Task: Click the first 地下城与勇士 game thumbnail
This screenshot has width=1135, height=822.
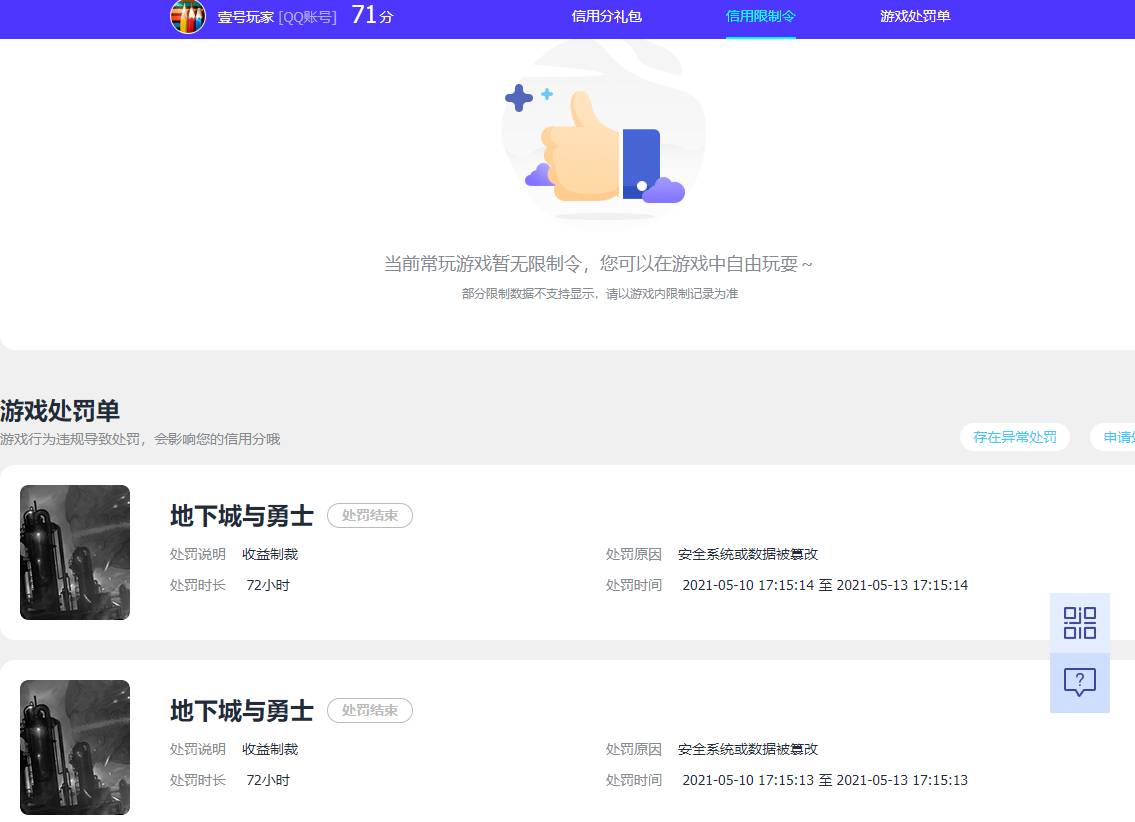Action: [75, 552]
